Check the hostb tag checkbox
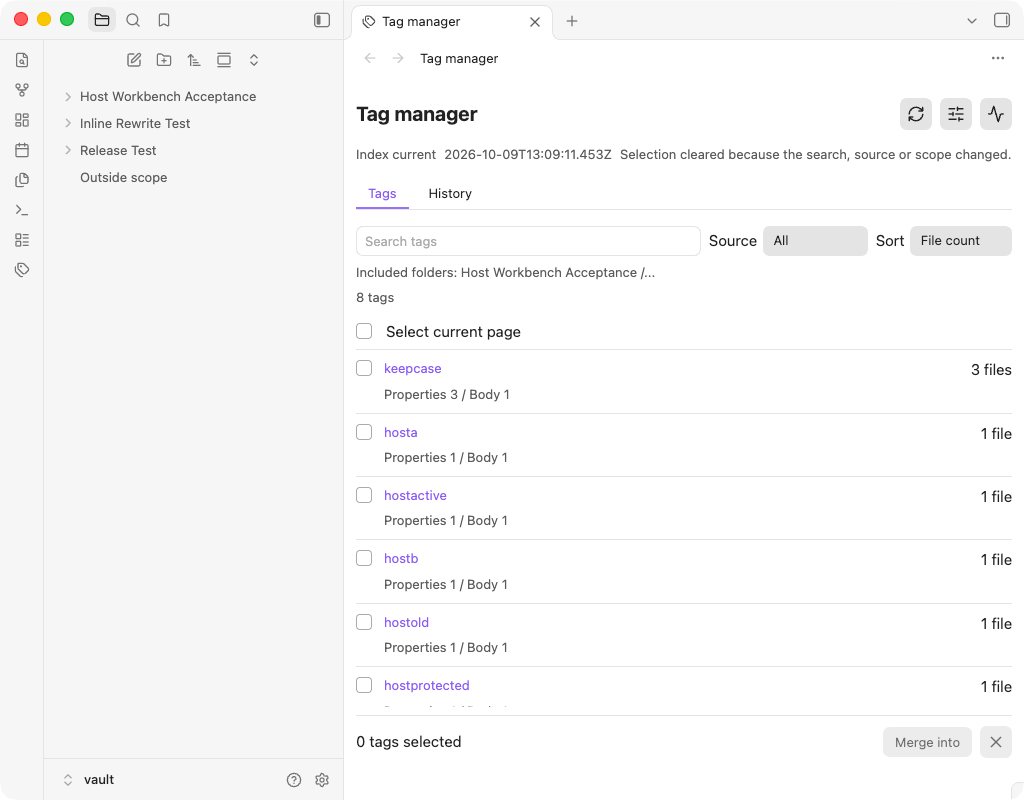 point(364,558)
